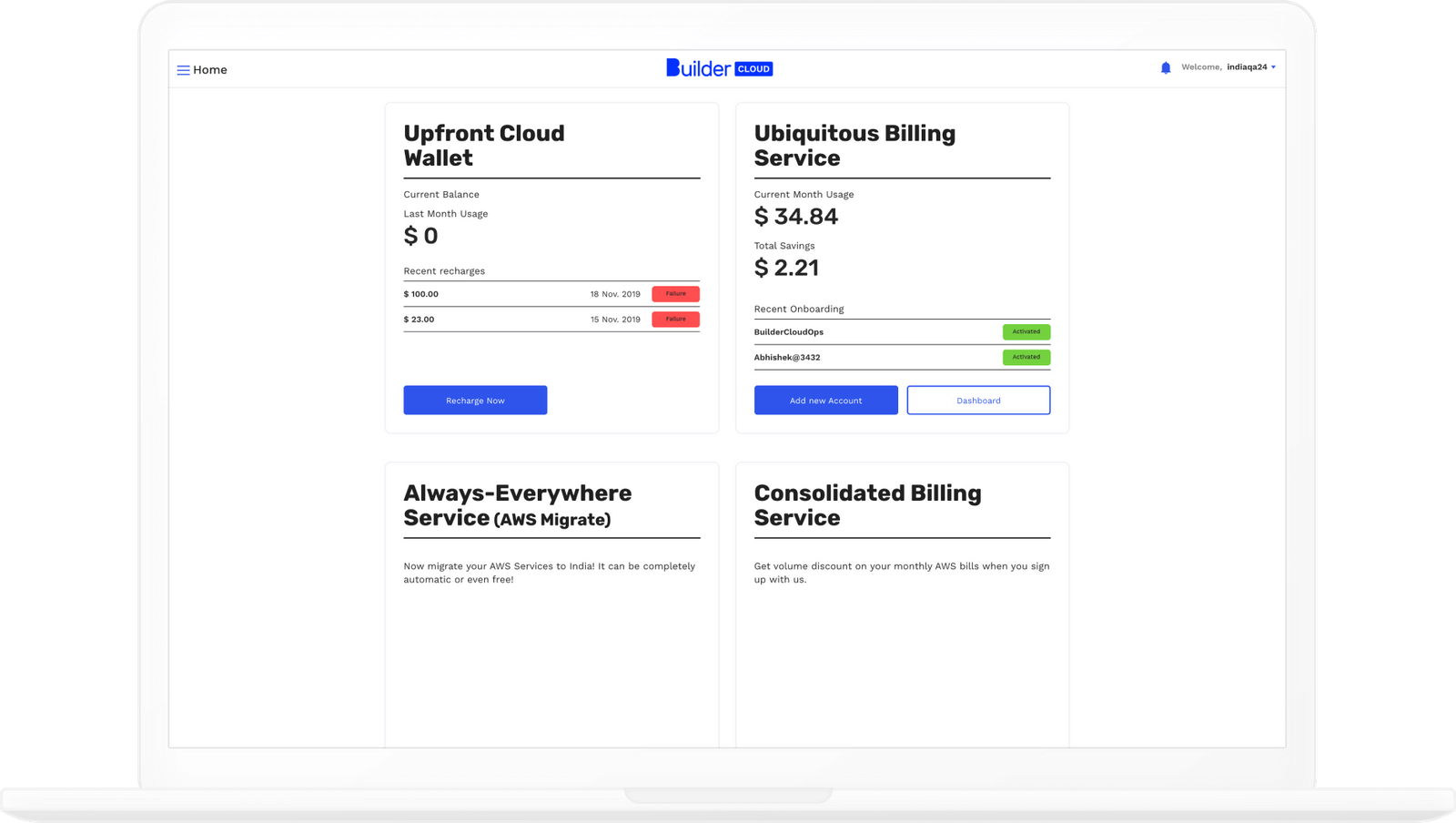The width and height of the screenshot is (1456, 823).
Task: Select the BuilderCloudOps account name
Action: point(789,332)
